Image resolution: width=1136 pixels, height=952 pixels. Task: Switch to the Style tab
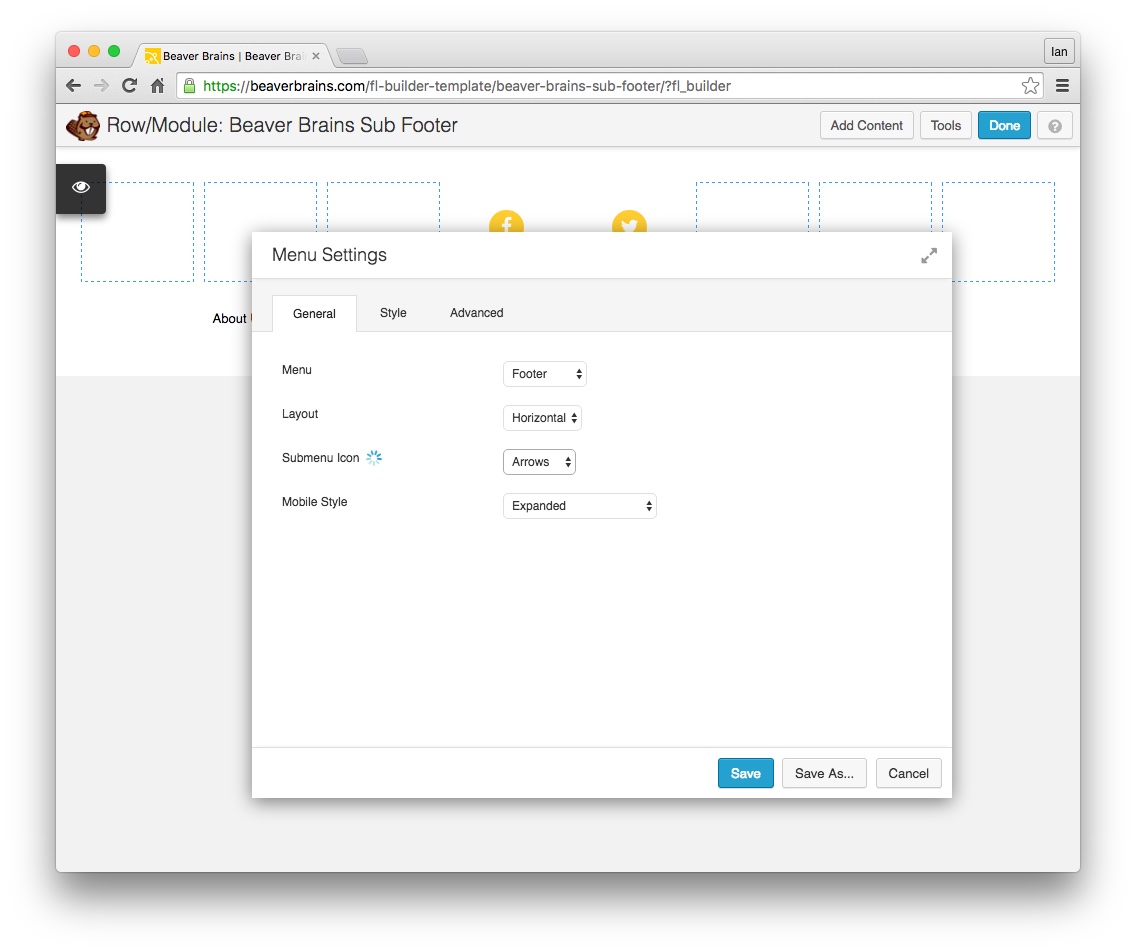click(393, 313)
